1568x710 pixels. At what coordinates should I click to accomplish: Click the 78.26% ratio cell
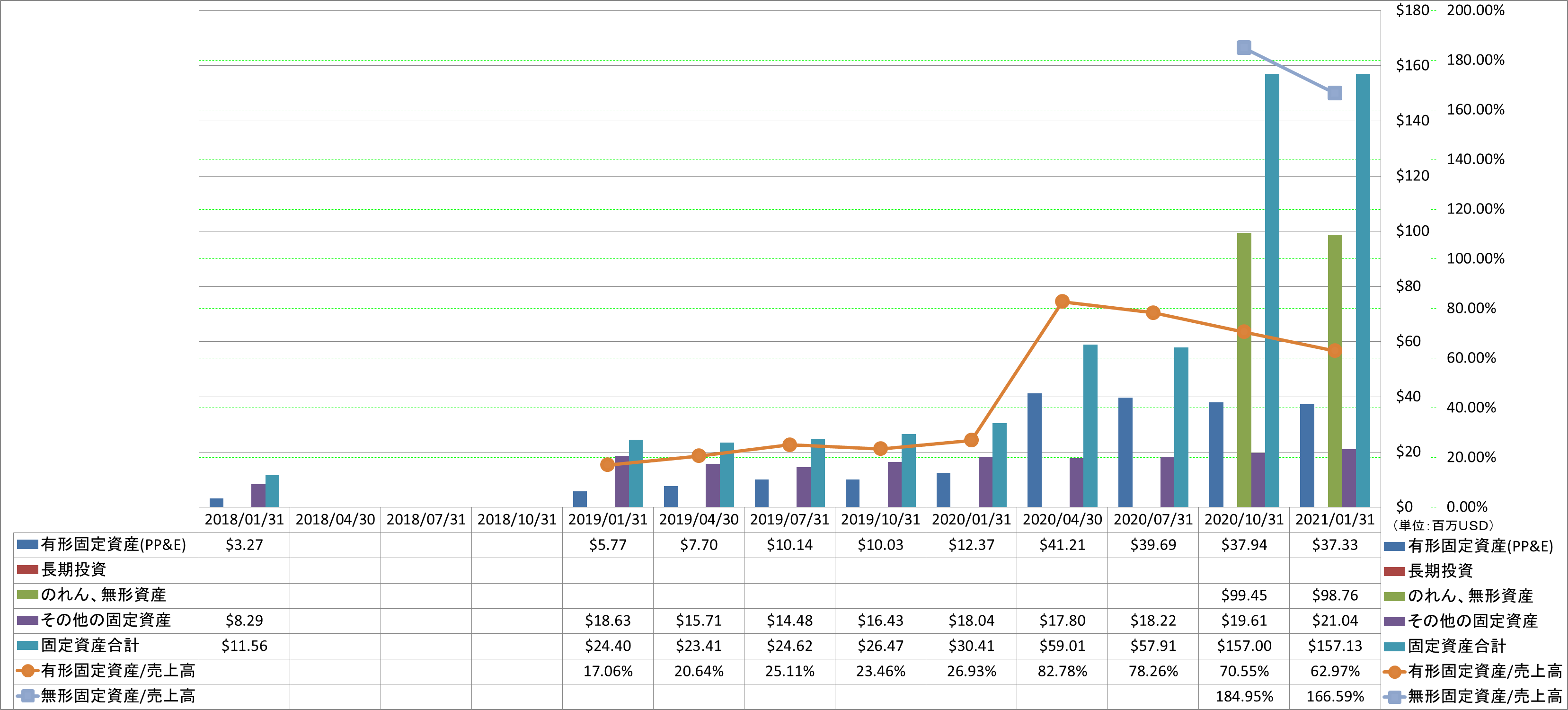tap(1153, 671)
